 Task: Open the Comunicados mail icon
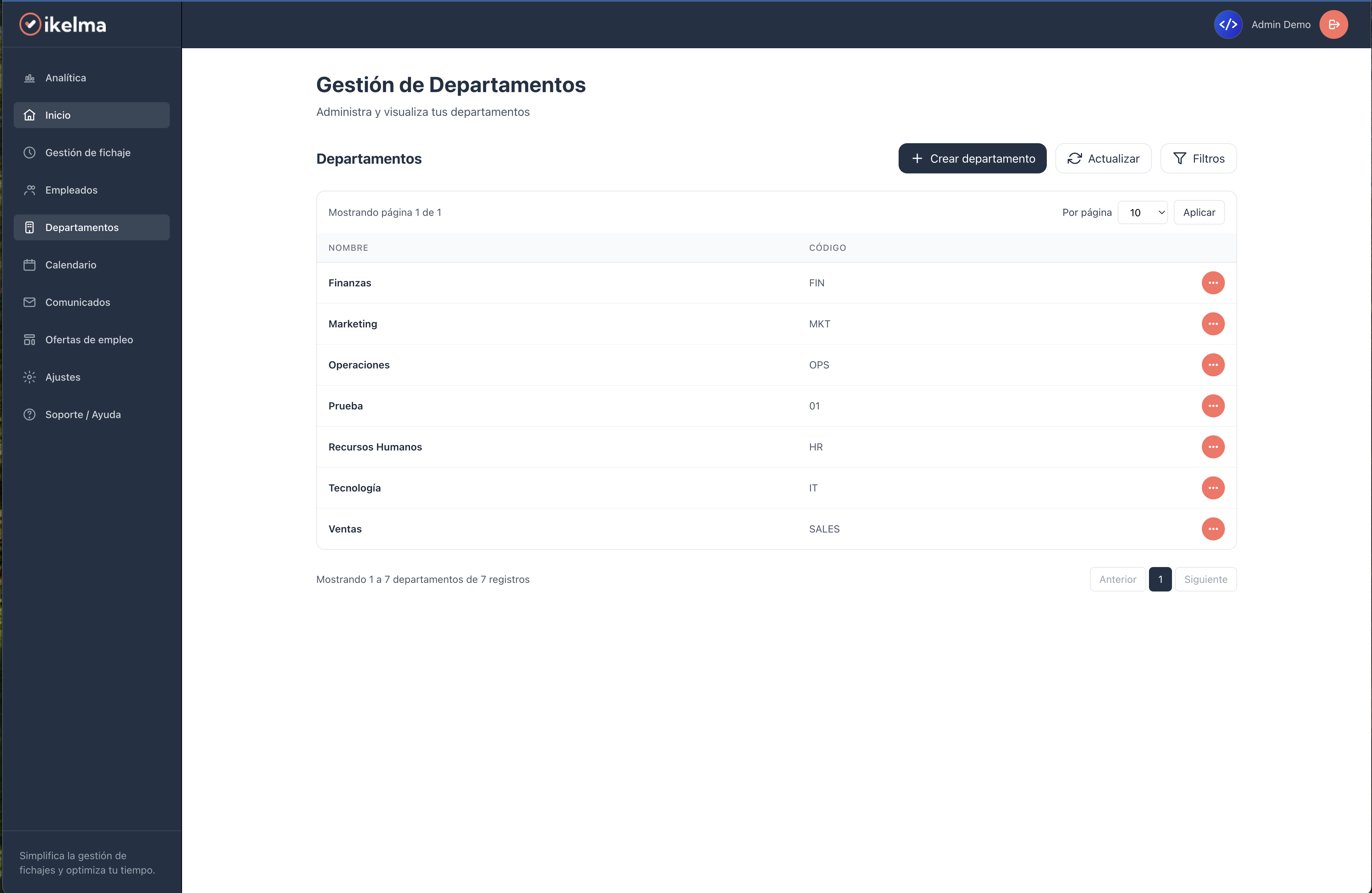point(30,302)
